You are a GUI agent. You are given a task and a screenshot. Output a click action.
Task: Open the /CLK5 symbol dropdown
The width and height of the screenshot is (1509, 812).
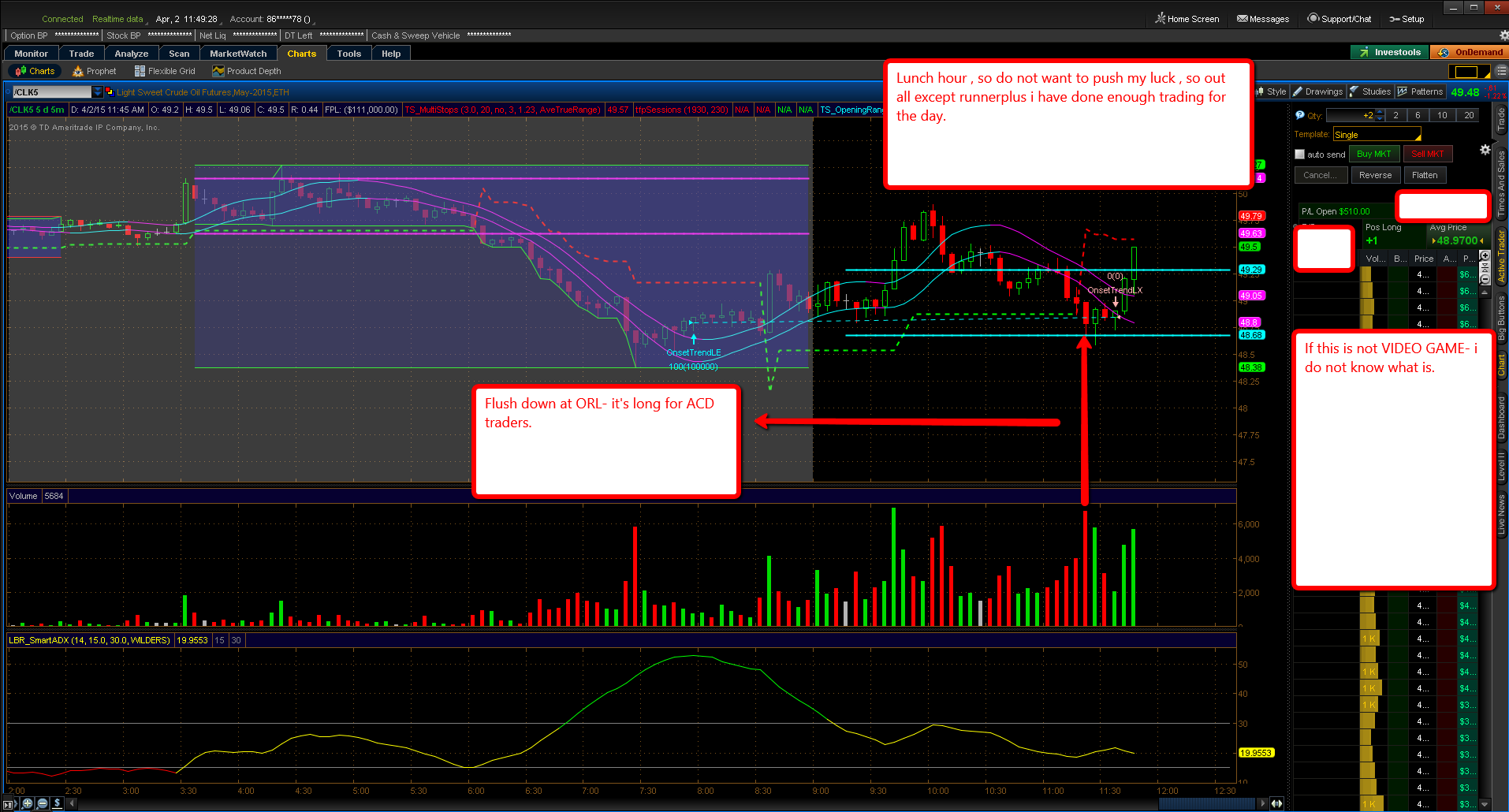click(98, 92)
